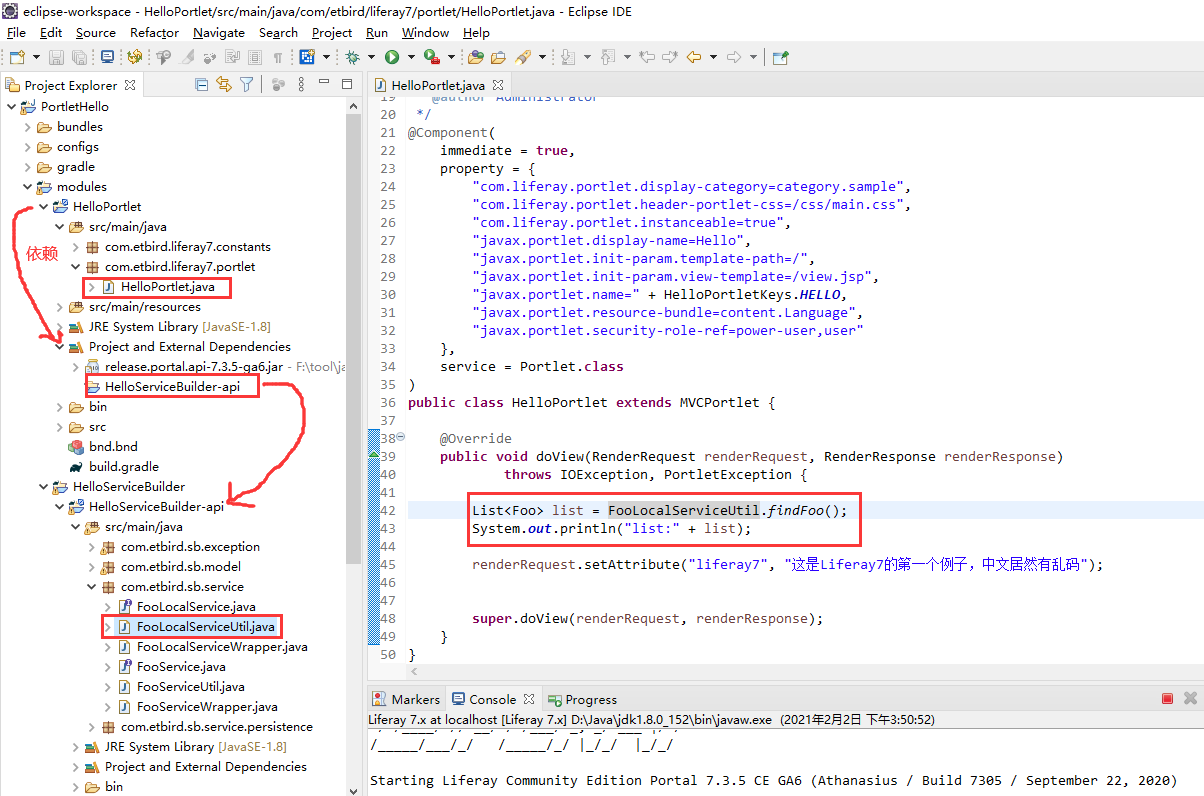
Task: Open the Window menu
Action: tap(426, 32)
